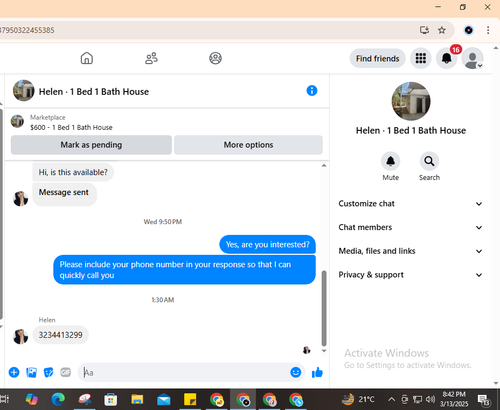Click More options button
500x410 pixels.
coord(248,145)
